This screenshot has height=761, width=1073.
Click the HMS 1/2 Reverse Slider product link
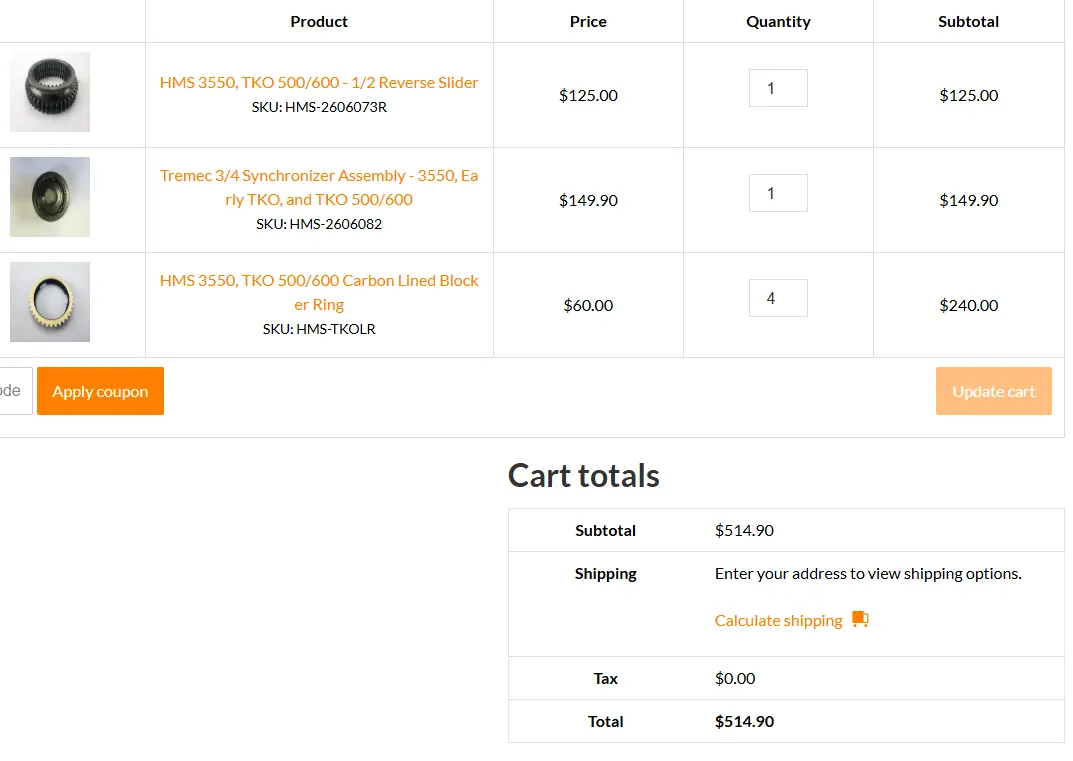319,82
